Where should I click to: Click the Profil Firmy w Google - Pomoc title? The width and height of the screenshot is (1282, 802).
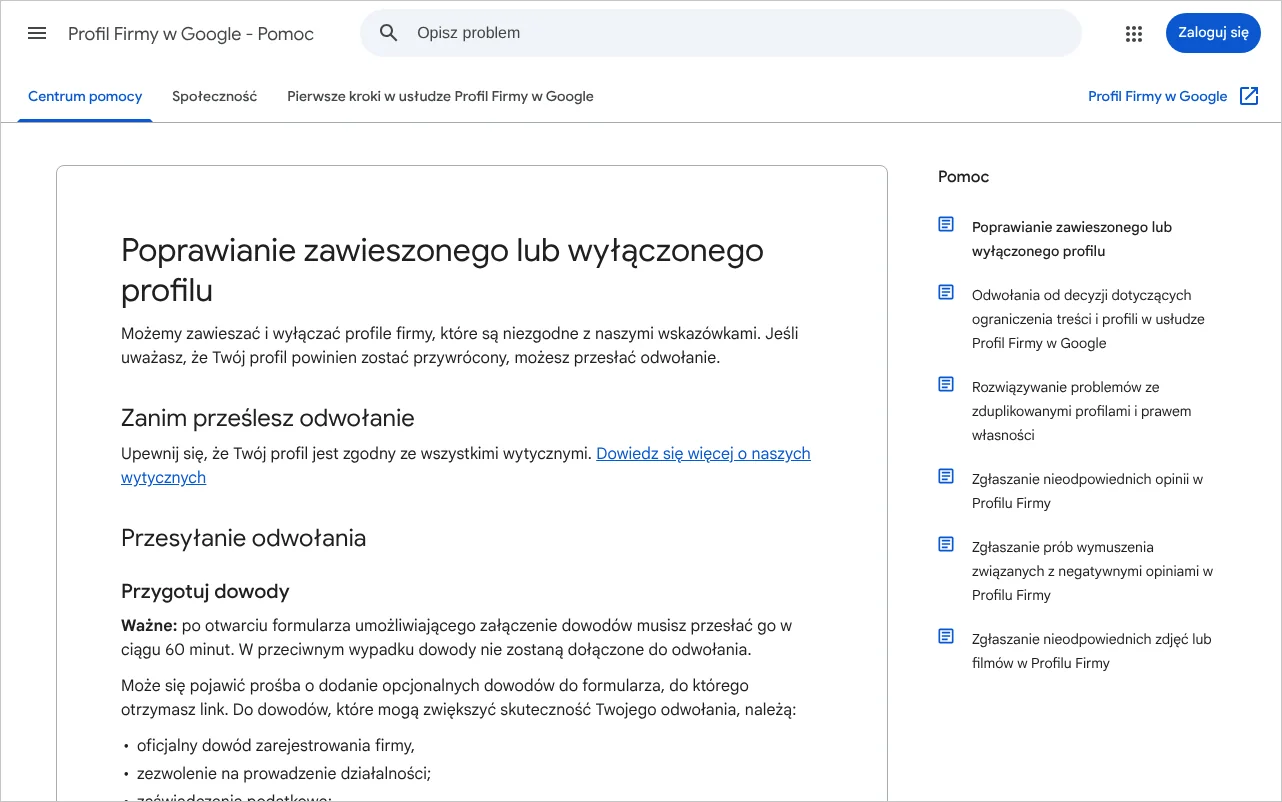(191, 34)
